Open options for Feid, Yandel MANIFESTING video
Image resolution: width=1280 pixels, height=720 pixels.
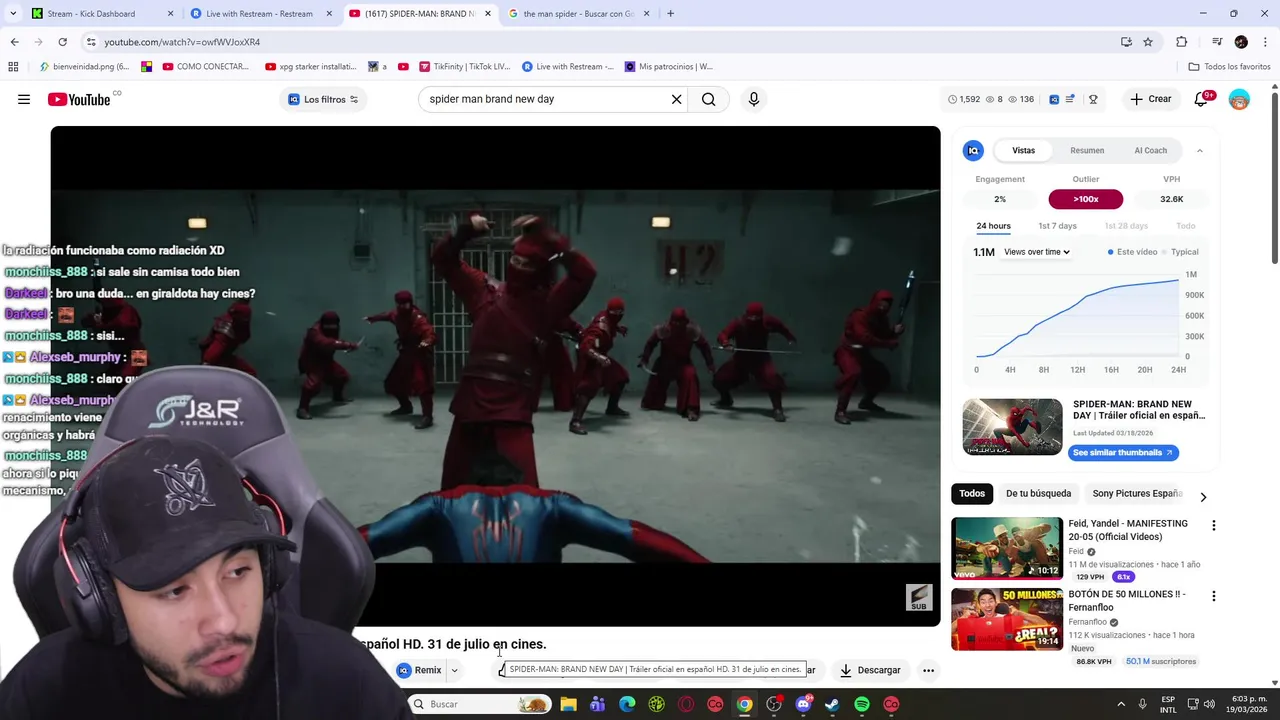pyautogui.click(x=1214, y=525)
